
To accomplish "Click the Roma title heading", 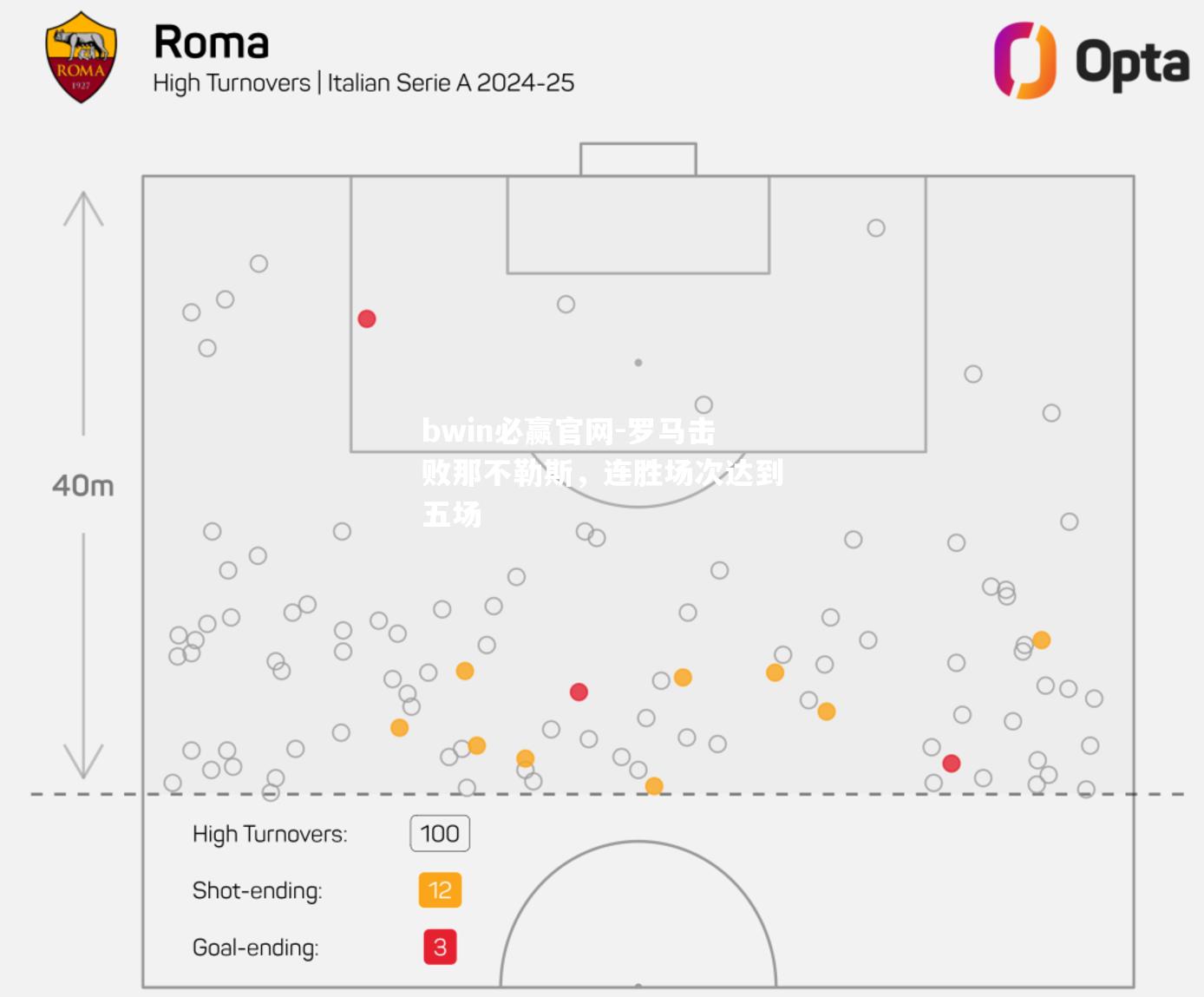I will coord(212,43).
